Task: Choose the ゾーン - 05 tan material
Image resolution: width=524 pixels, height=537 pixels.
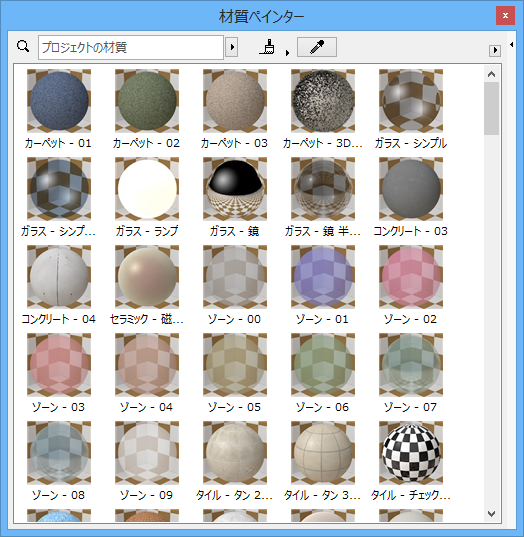Action: coord(235,365)
